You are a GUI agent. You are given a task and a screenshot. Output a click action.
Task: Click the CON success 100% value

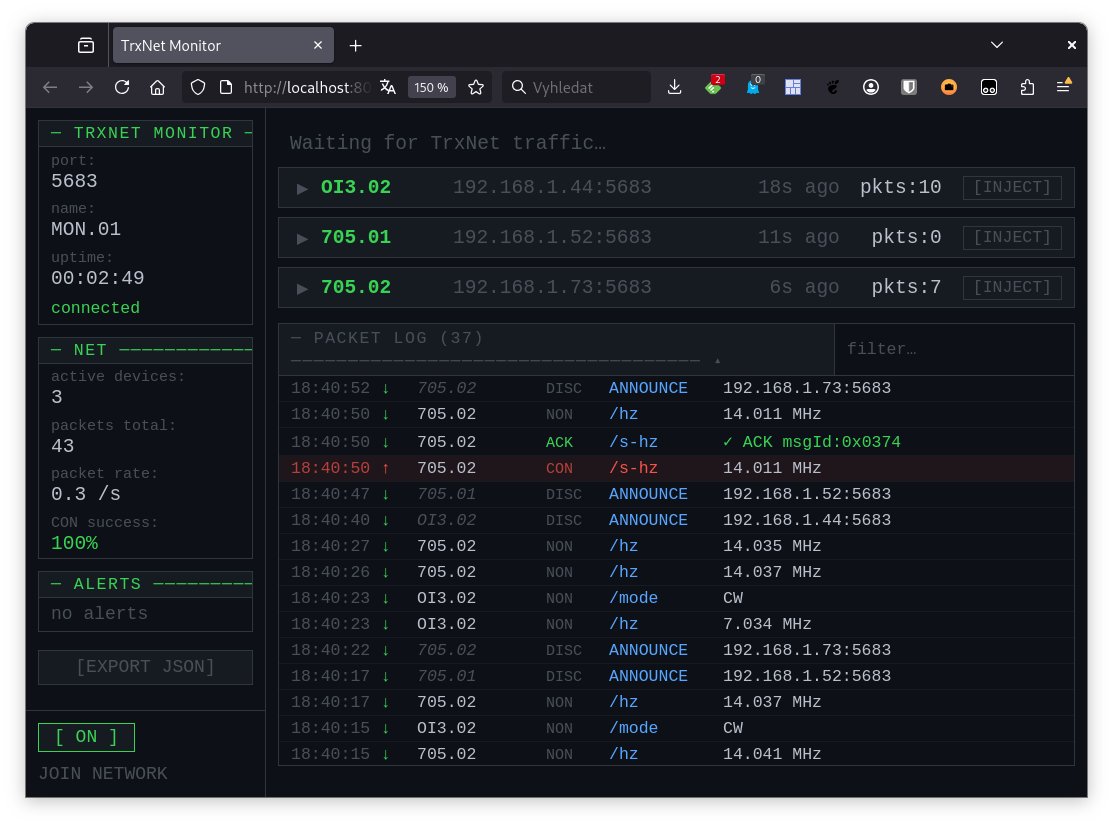pyautogui.click(x=75, y=544)
